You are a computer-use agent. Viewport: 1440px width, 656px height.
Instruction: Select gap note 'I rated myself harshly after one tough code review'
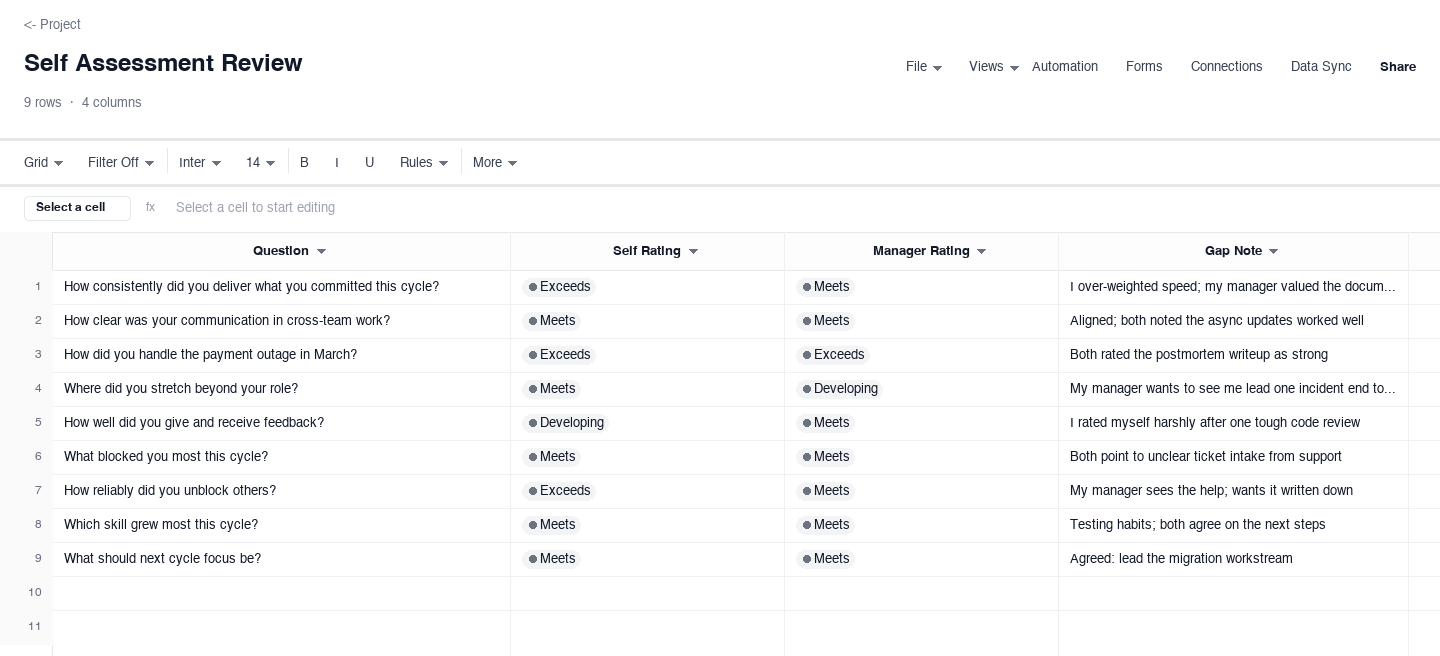[1233, 423]
